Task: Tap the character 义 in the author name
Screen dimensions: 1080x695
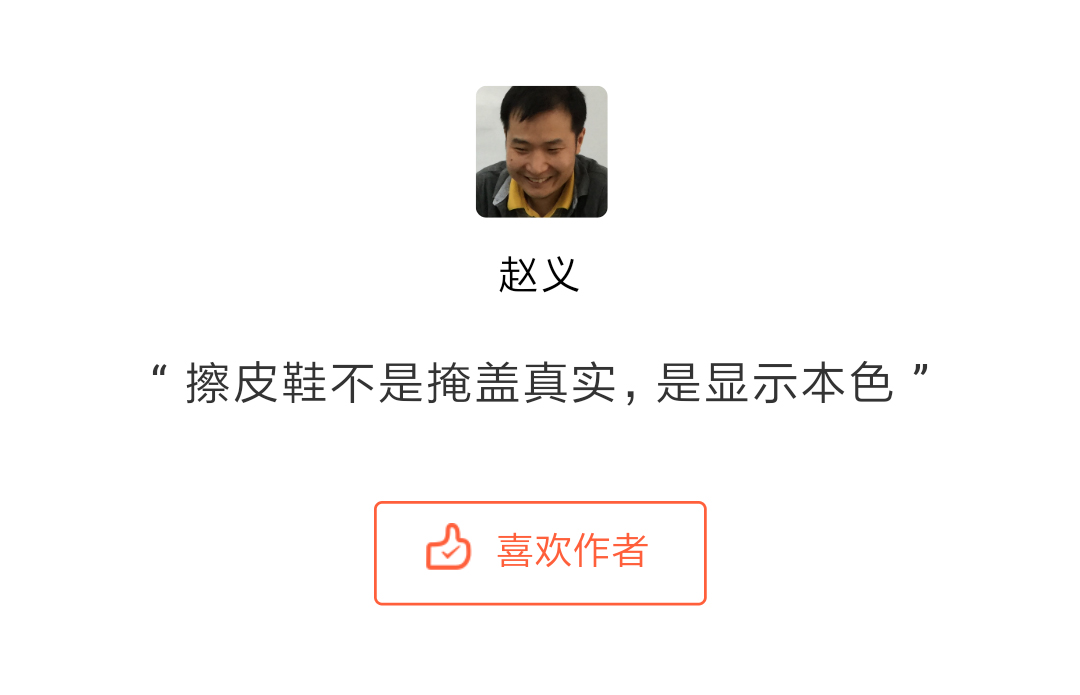Action: [x=560, y=275]
